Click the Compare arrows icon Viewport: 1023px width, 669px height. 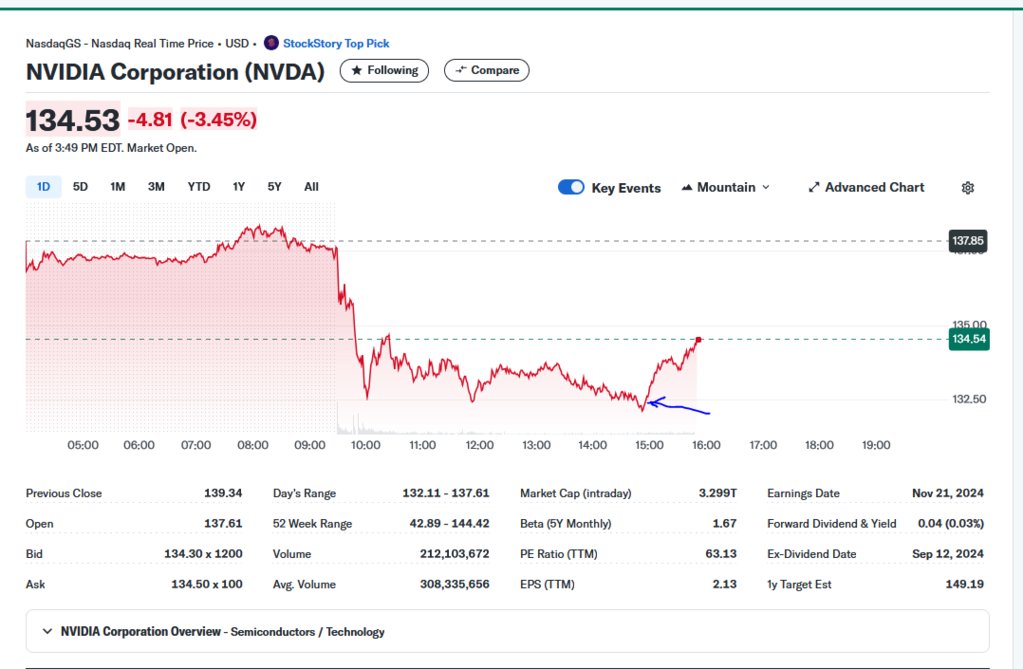461,70
